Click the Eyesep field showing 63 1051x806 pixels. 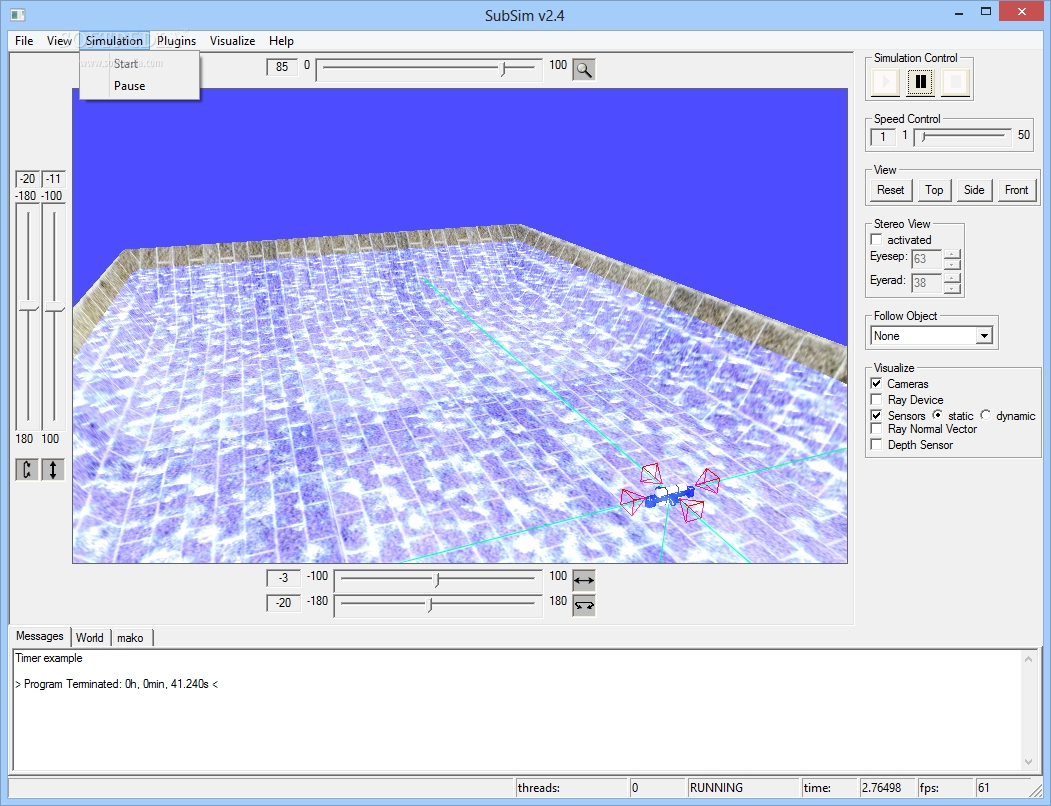click(927, 259)
